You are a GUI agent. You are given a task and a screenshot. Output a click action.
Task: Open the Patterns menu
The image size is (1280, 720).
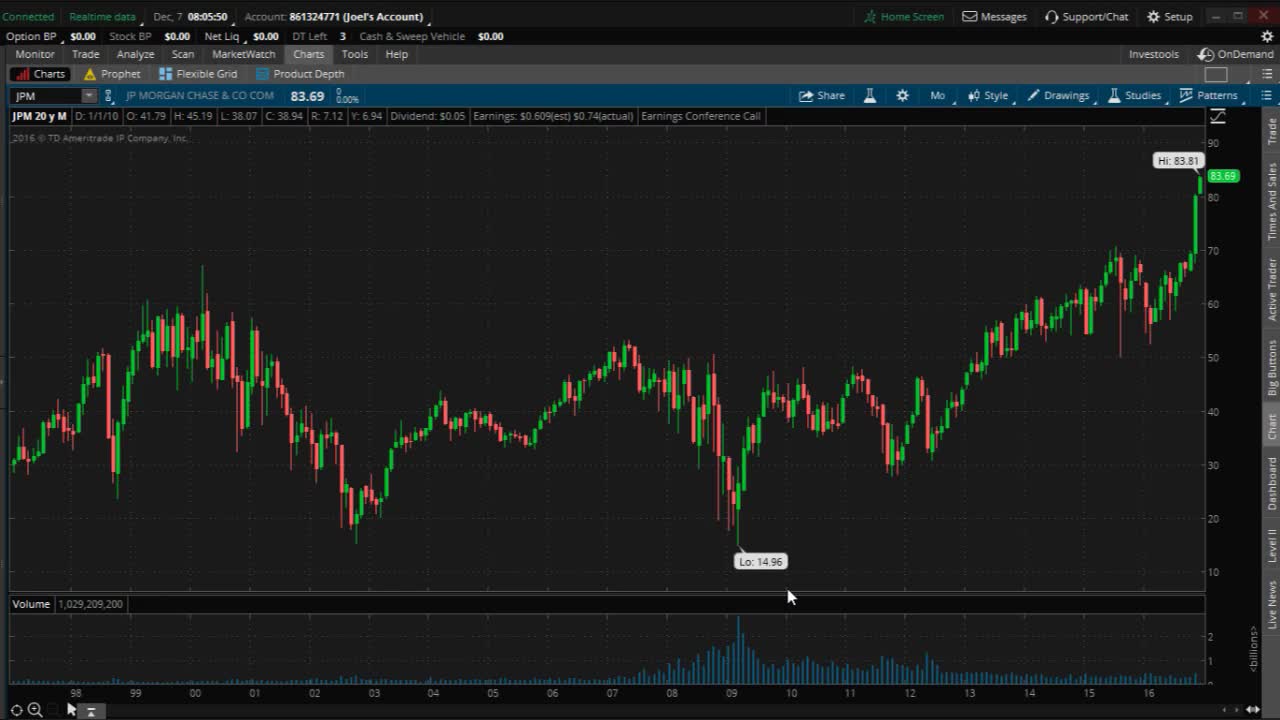click(1209, 96)
